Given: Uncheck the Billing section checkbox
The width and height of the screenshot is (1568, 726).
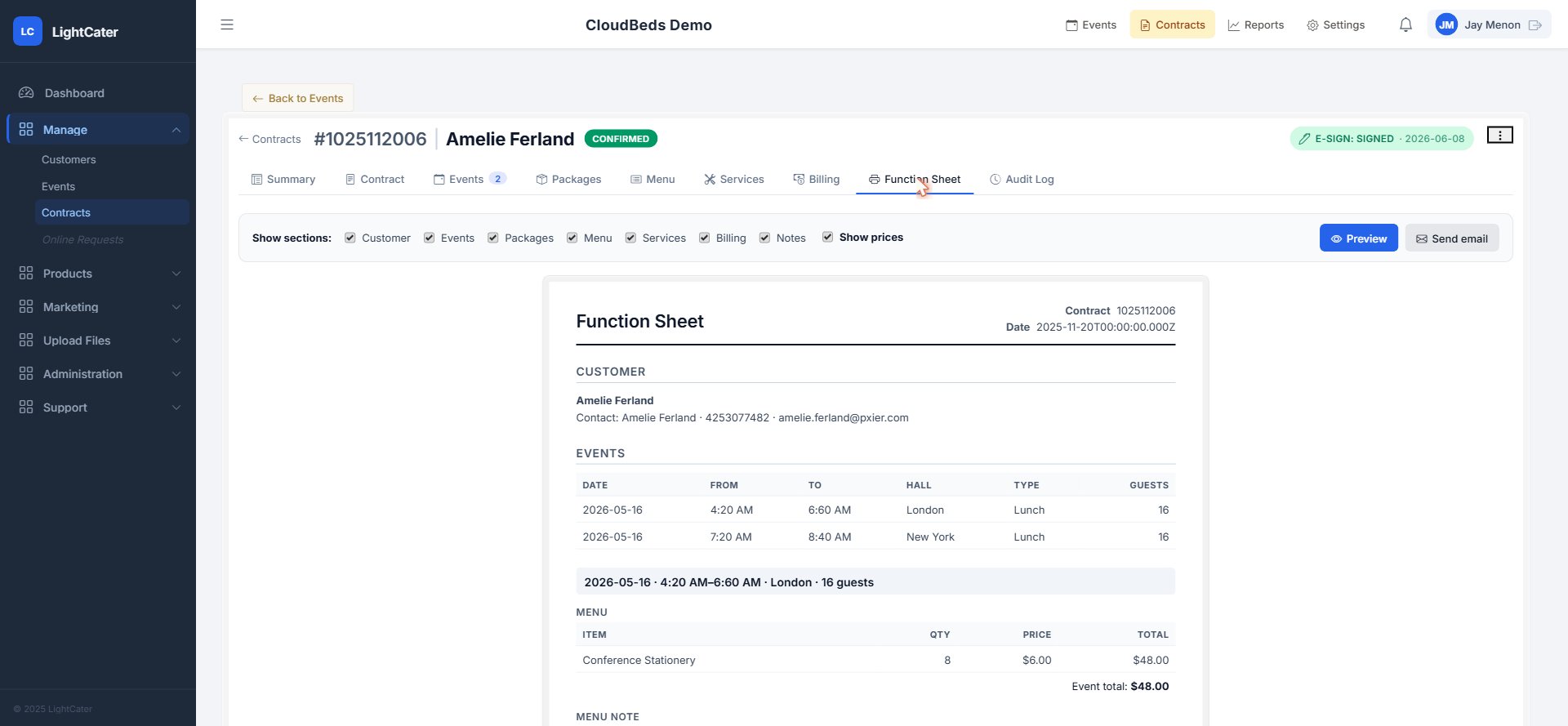Looking at the screenshot, I should pos(704,238).
